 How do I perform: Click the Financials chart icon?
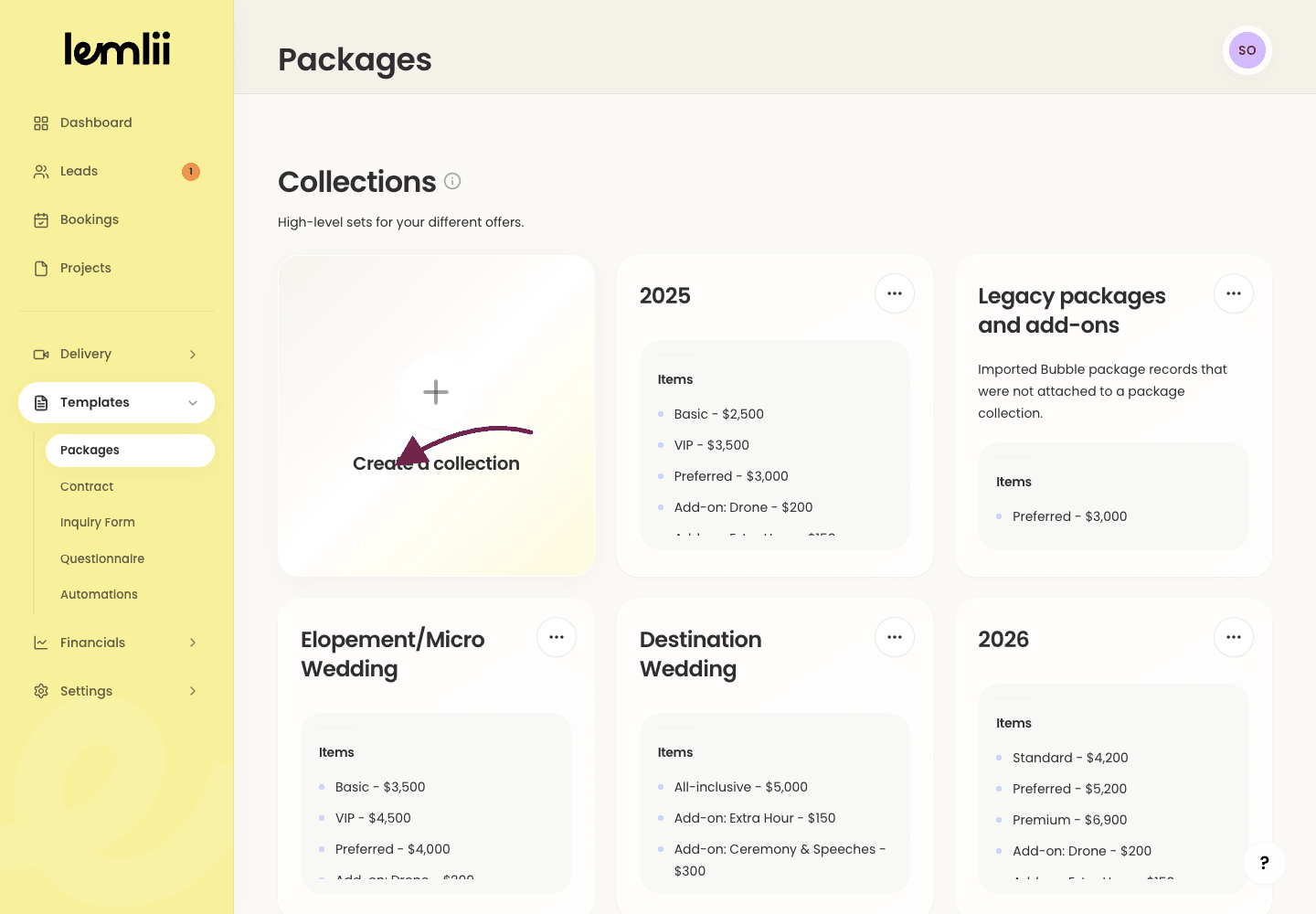tap(41, 643)
